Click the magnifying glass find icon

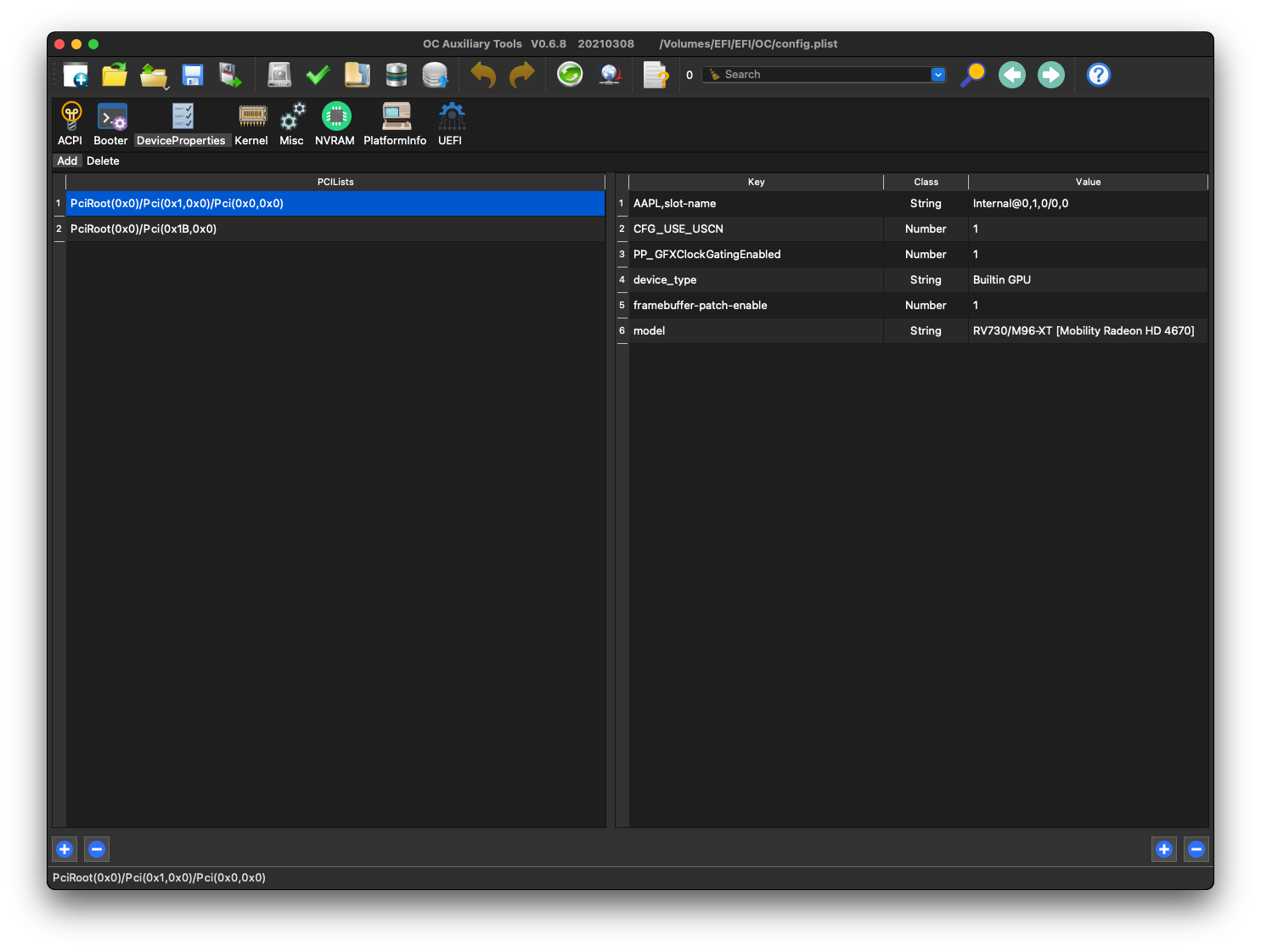coord(972,75)
